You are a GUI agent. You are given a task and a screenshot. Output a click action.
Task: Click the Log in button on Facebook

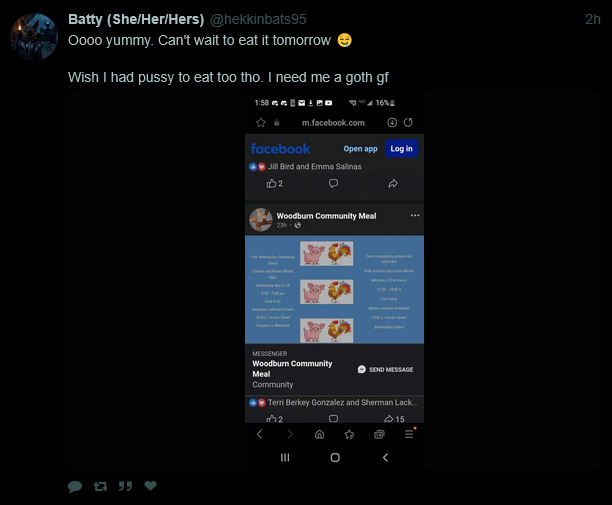[401, 149]
